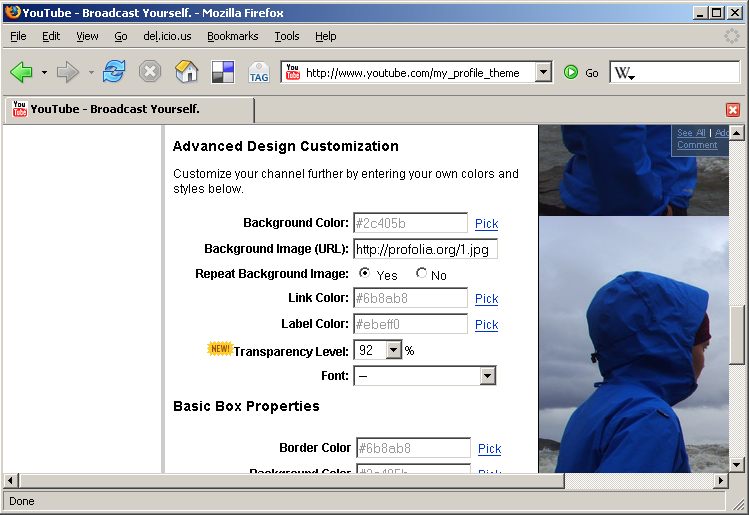Click the Background Color input field
Screen dimensions: 749x515
click(x=410, y=223)
